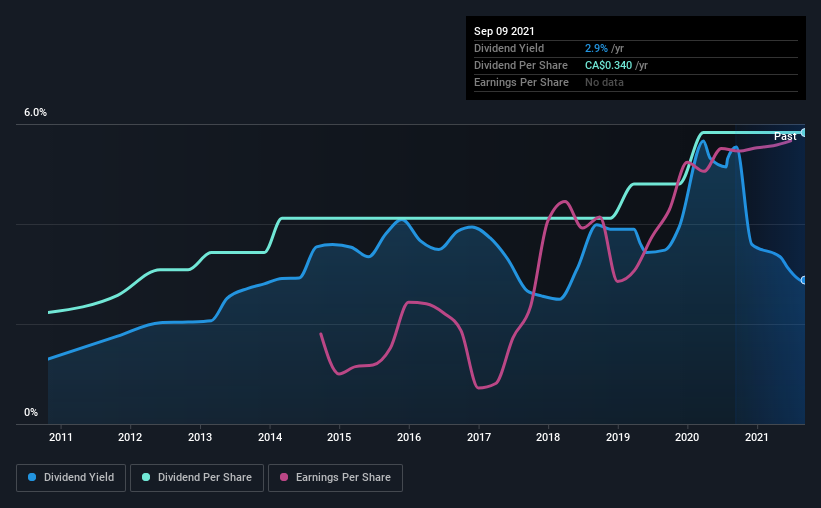Click the blue endpoint marker on yield line
821x508 pixels.
[x=804, y=280]
